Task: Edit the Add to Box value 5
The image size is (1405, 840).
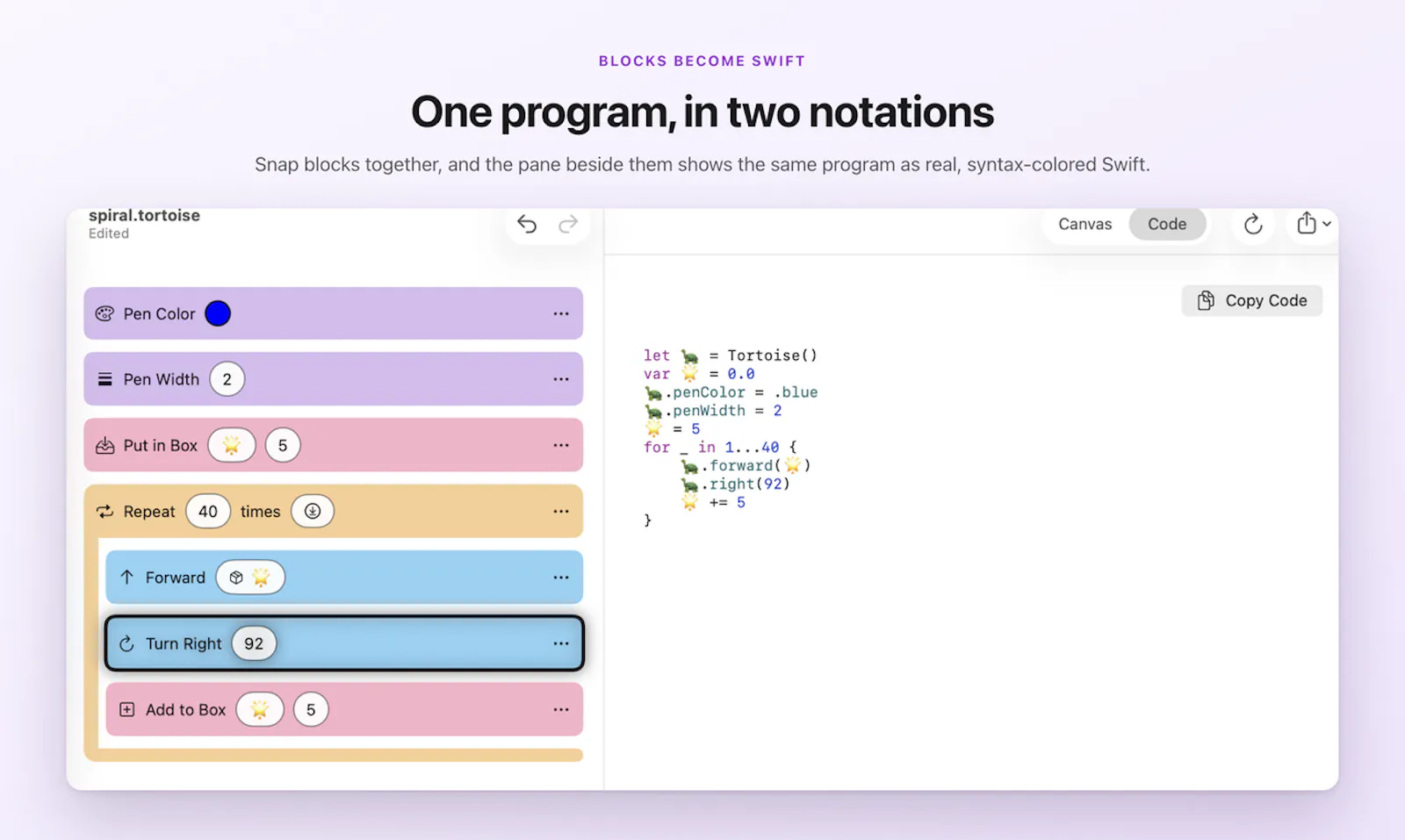Action: point(311,709)
